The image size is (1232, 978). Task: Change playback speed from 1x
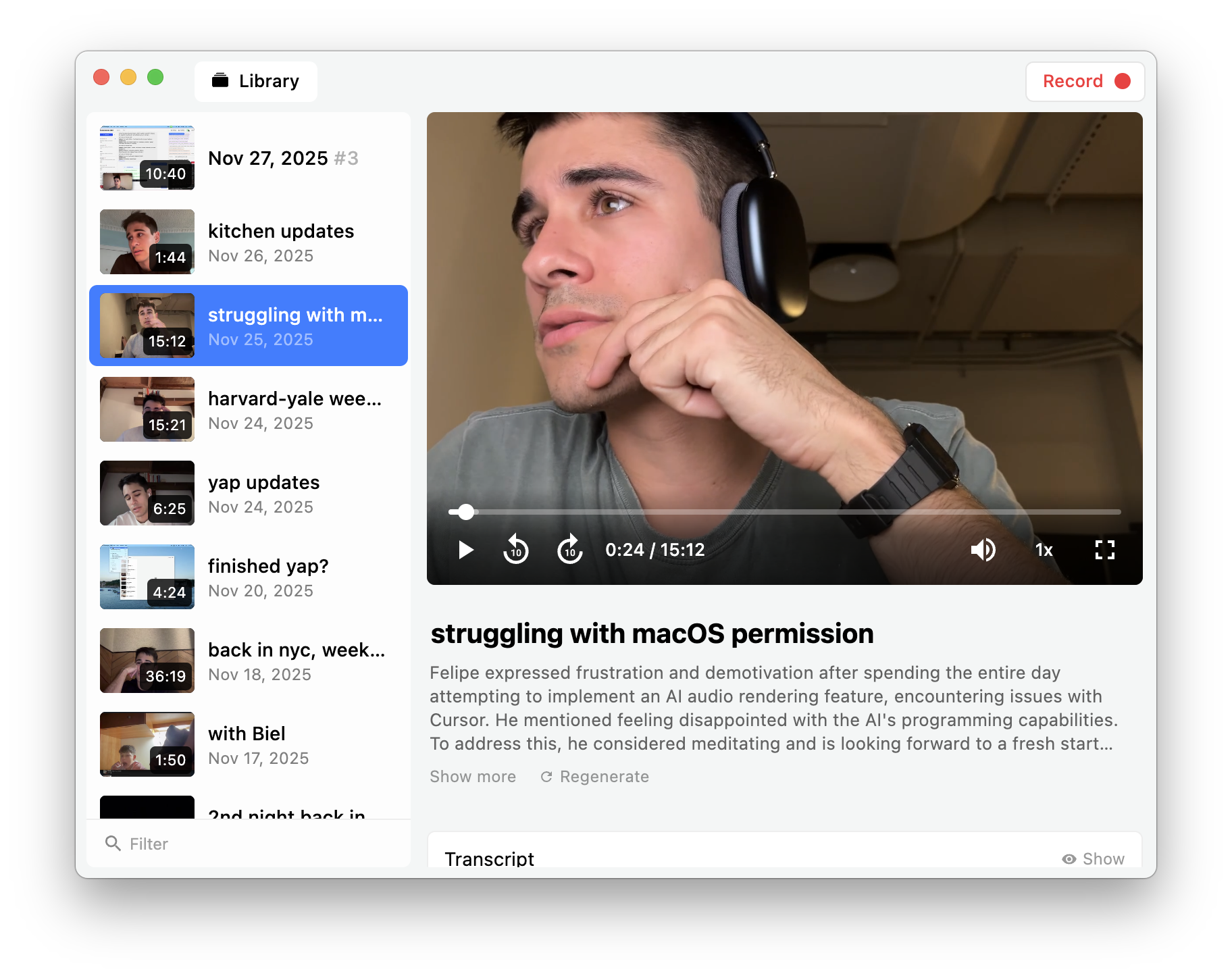click(x=1044, y=550)
